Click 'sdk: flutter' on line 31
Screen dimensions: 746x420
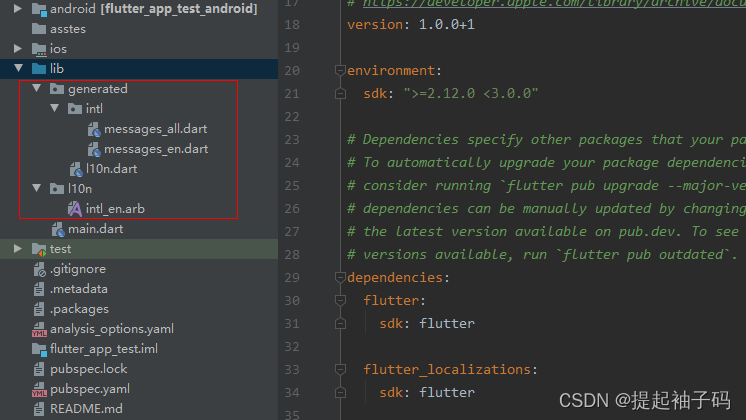(427, 323)
